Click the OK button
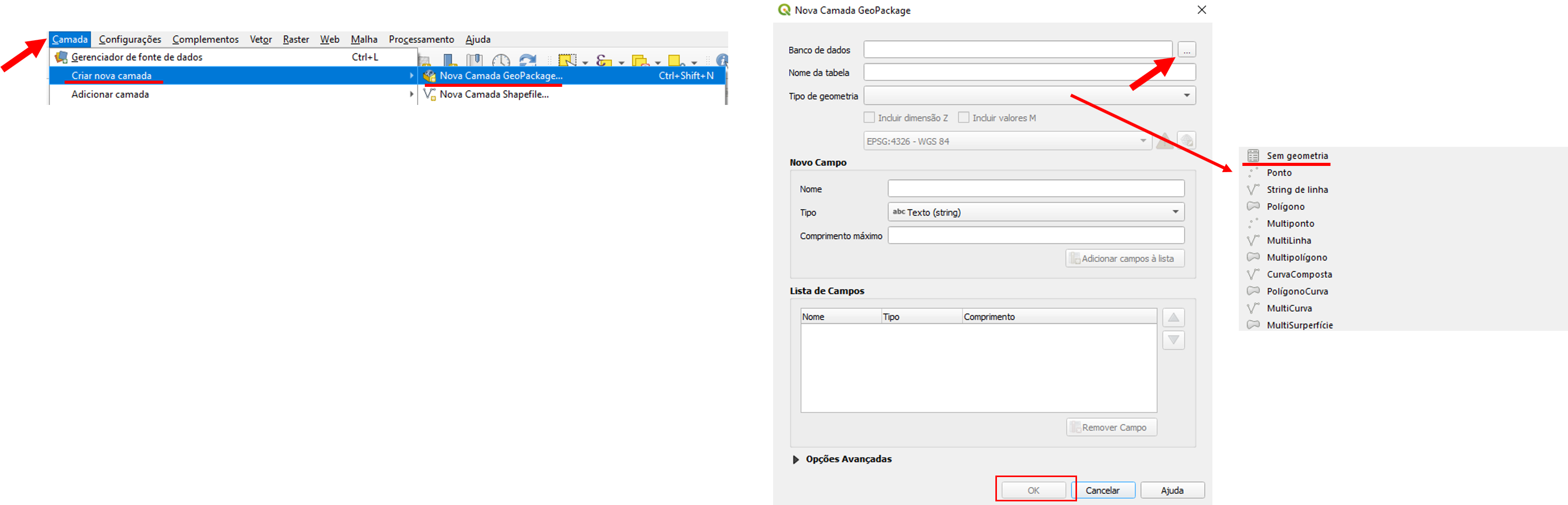 [x=1034, y=491]
